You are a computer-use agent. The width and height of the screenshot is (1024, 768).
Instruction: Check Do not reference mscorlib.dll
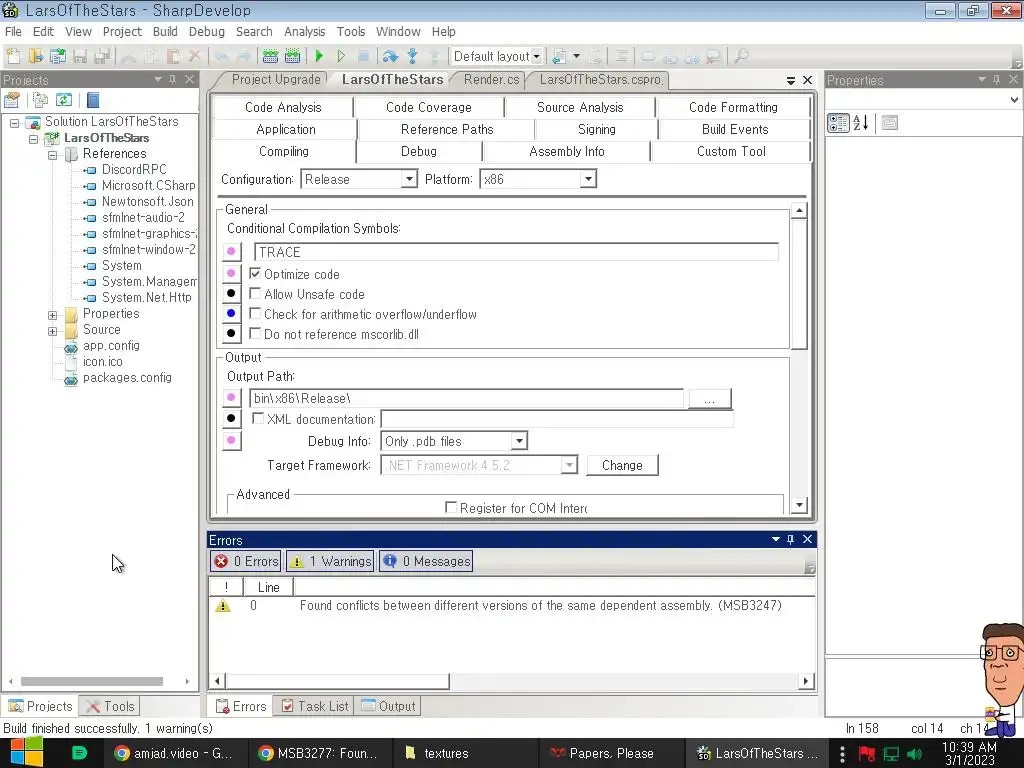click(x=255, y=334)
